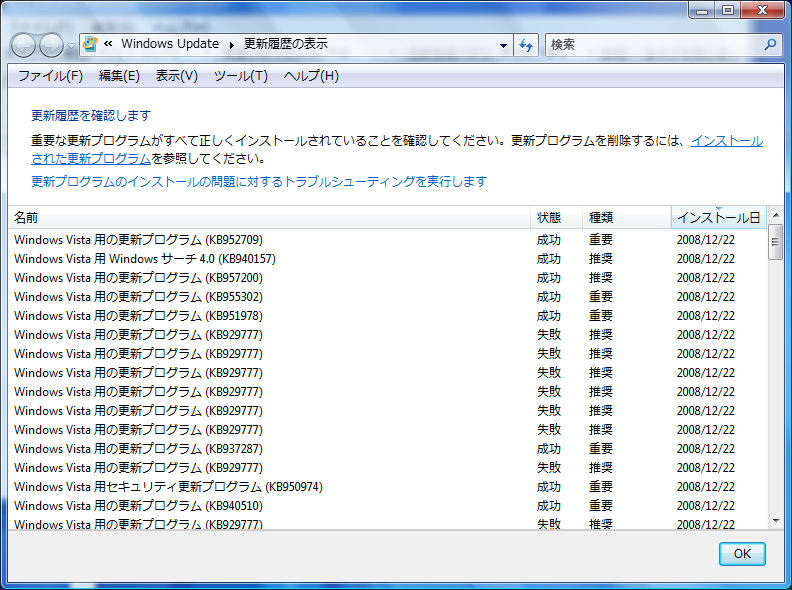Image resolution: width=792 pixels, height=590 pixels.
Task: Open the ツール(T) menu
Action: tap(240, 76)
